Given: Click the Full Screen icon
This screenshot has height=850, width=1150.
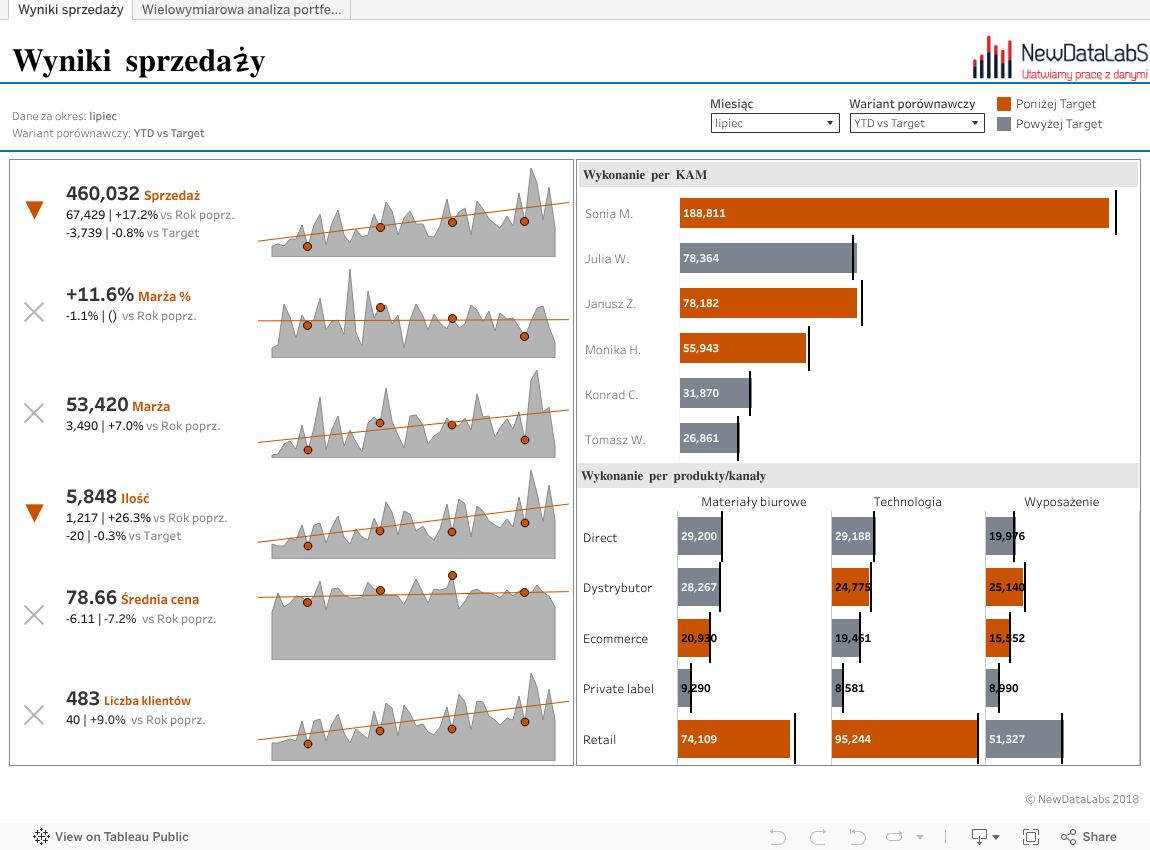Looking at the screenshot, I should [x=1031, y=837].
